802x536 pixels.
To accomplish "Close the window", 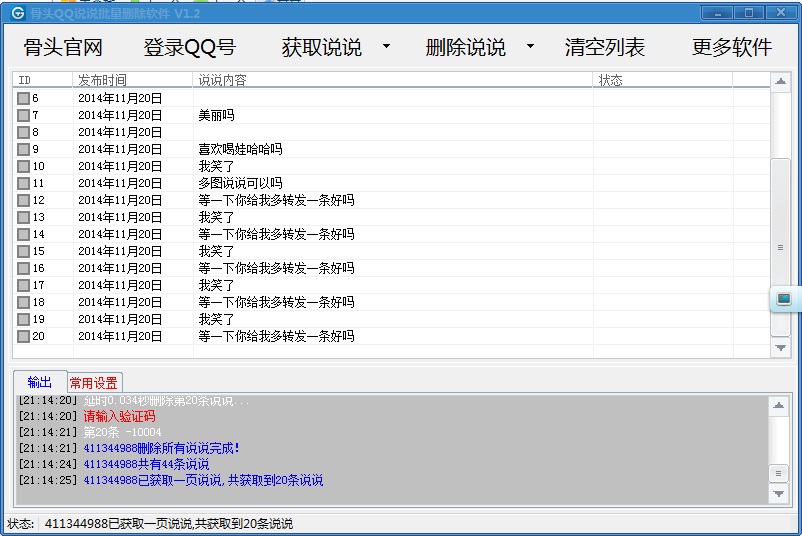I will tap(781, 13).
